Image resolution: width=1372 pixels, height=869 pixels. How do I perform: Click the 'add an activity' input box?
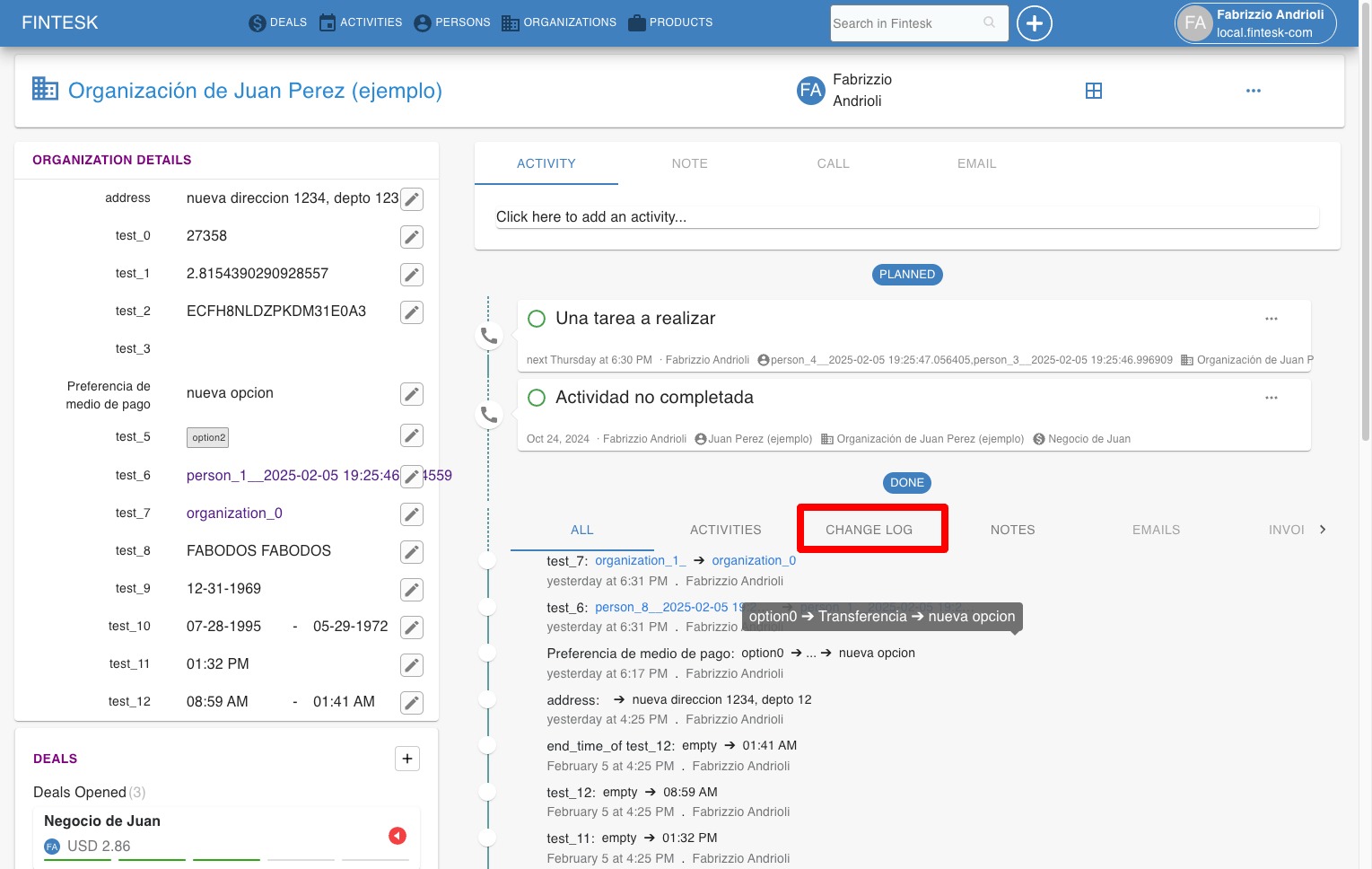[906, 216]
